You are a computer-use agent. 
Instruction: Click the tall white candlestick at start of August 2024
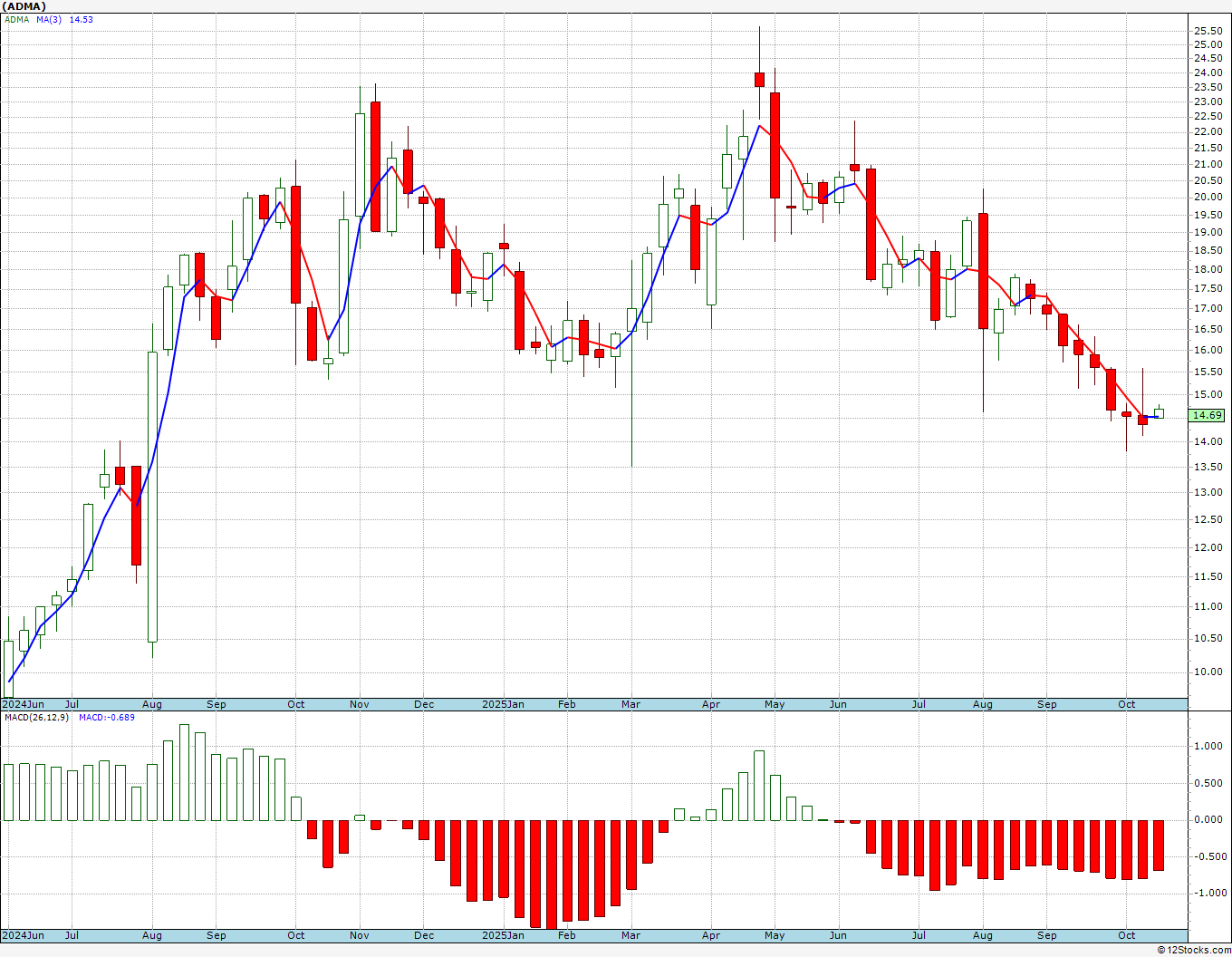(x=152, y=497)
